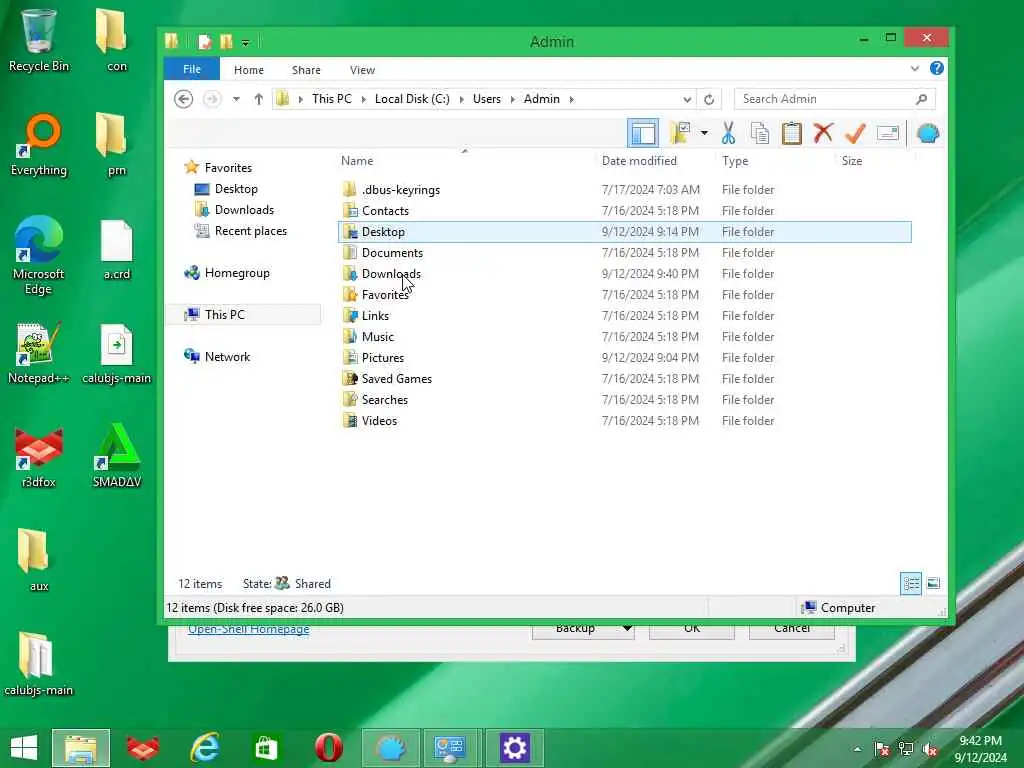Sort by Name column header
The image size is (1024, 768).
(357, 161)
